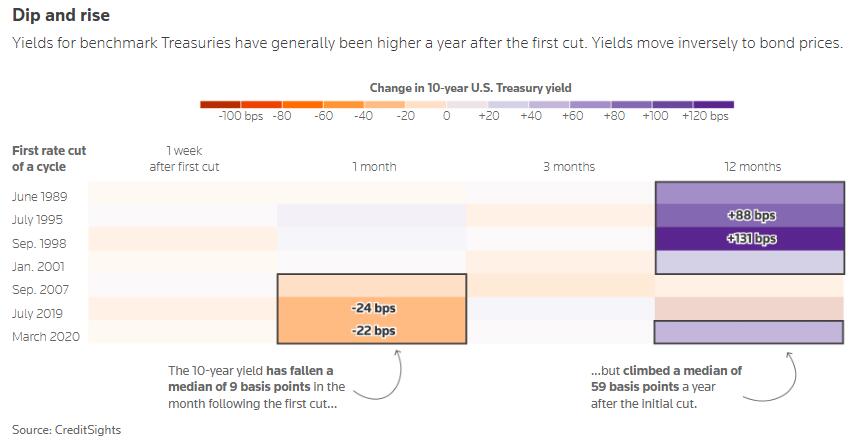Select the darkest purple legend swatch
Image resolution: width=866 pixels, height=448 pixels.
[x=713, y=103]
